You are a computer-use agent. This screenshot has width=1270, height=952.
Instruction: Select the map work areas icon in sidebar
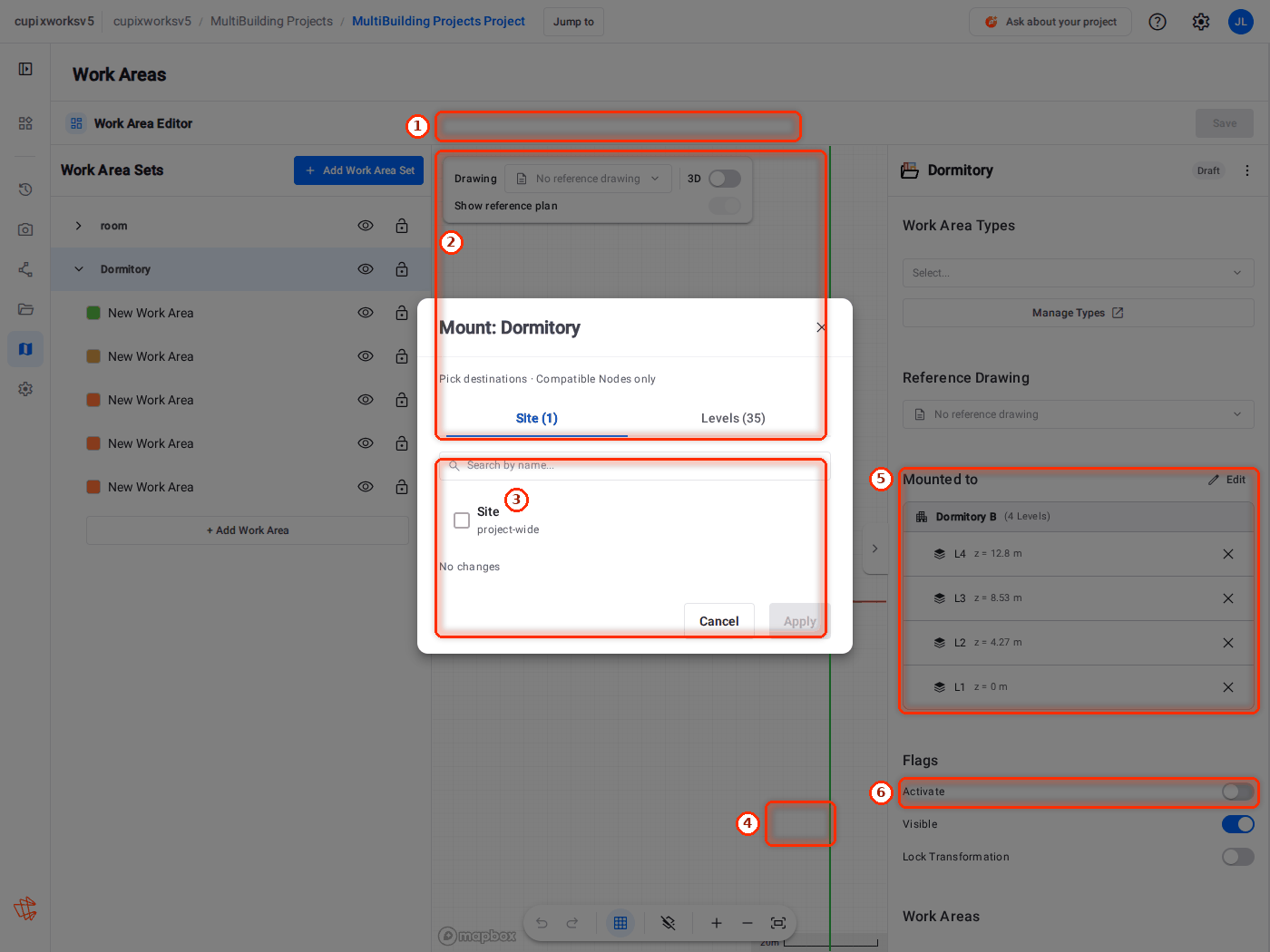pos(25,349)
